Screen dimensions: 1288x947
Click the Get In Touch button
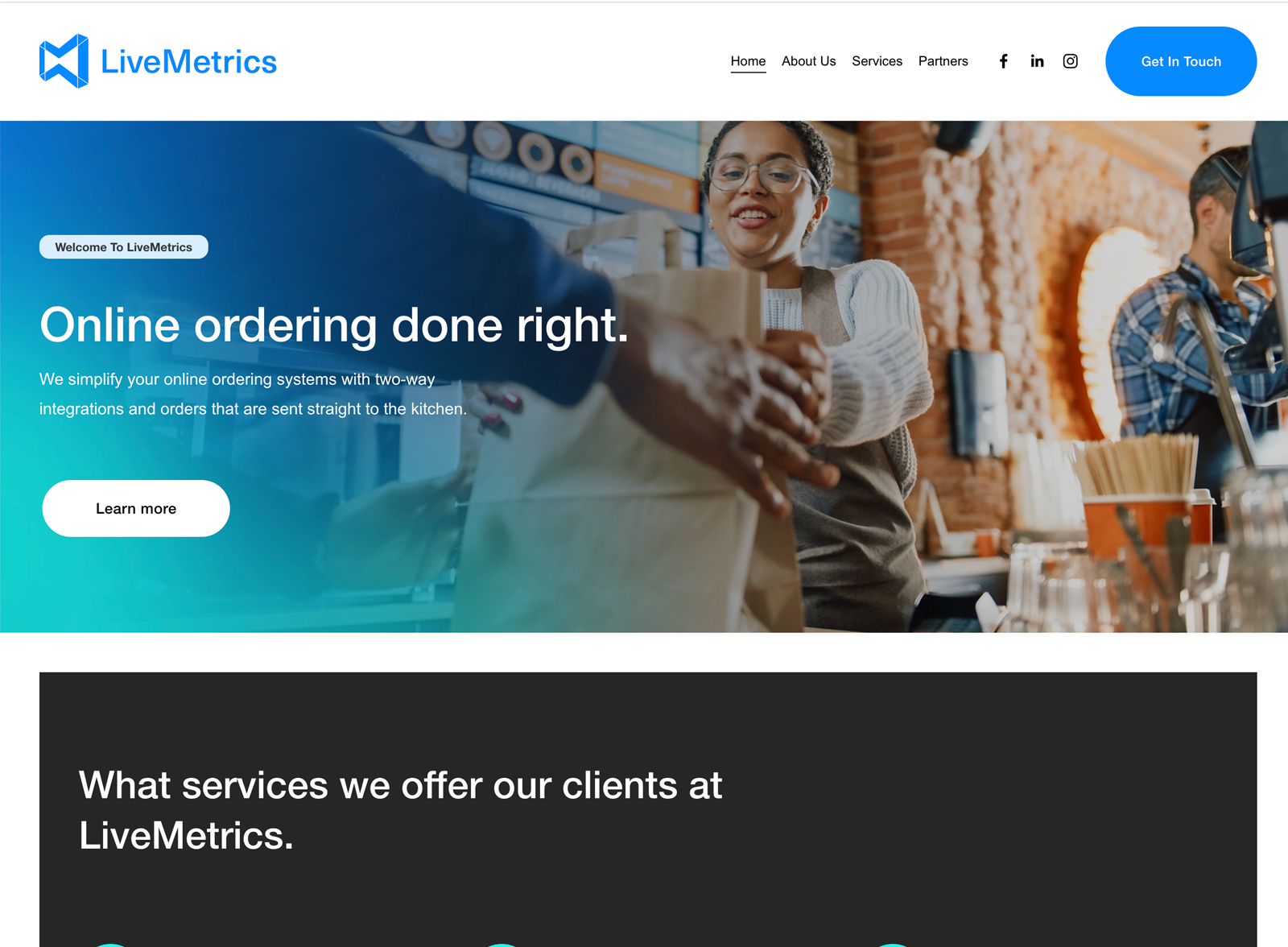(1181, 61)
